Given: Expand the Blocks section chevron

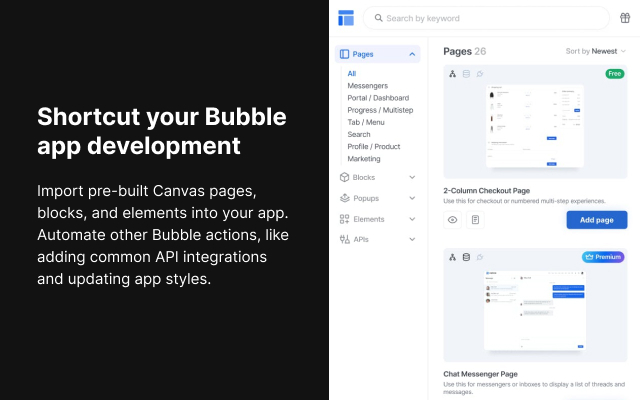Looking at the screenshot, I should (x=412, y=177).
